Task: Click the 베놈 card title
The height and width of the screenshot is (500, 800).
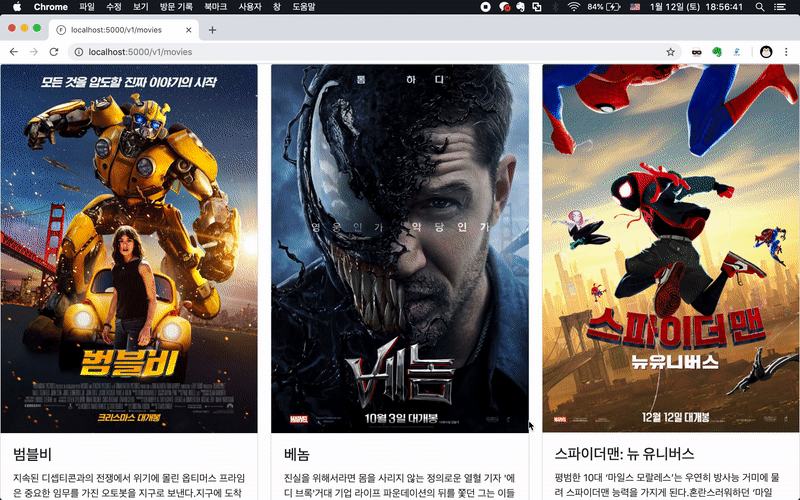Action: tap(297, 454)
